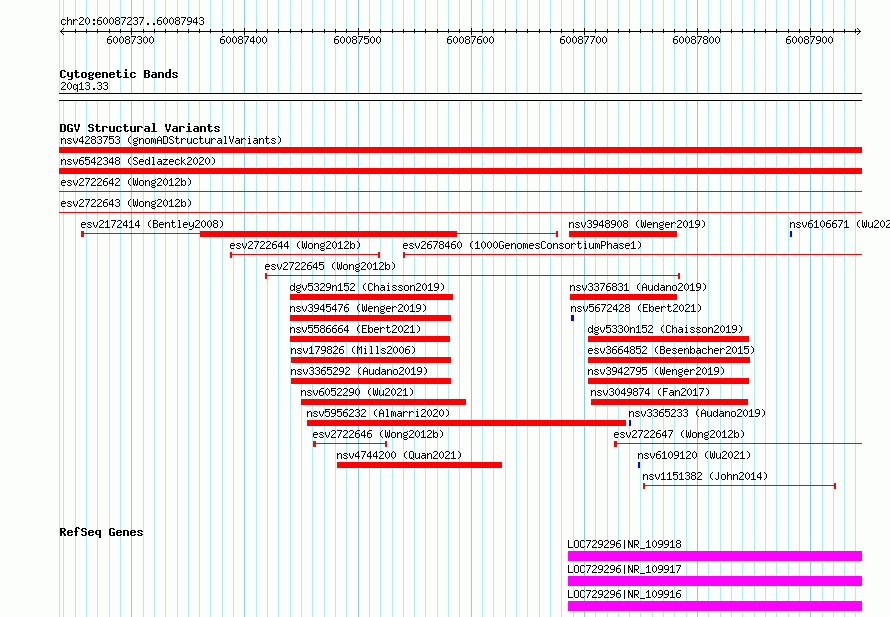The height and width of the screenshot is (617, 890).
Task: Click magenta bar under LOC729296|NR_109917
Action: coord(715,581)
